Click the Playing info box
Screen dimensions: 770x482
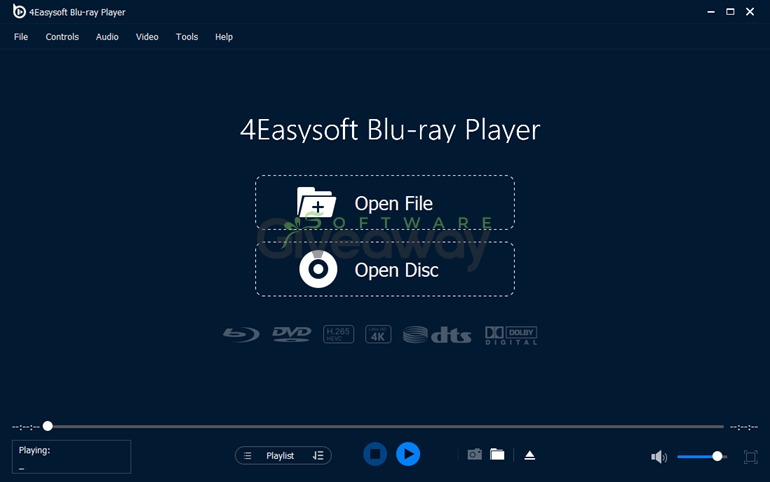coord(71,456)
